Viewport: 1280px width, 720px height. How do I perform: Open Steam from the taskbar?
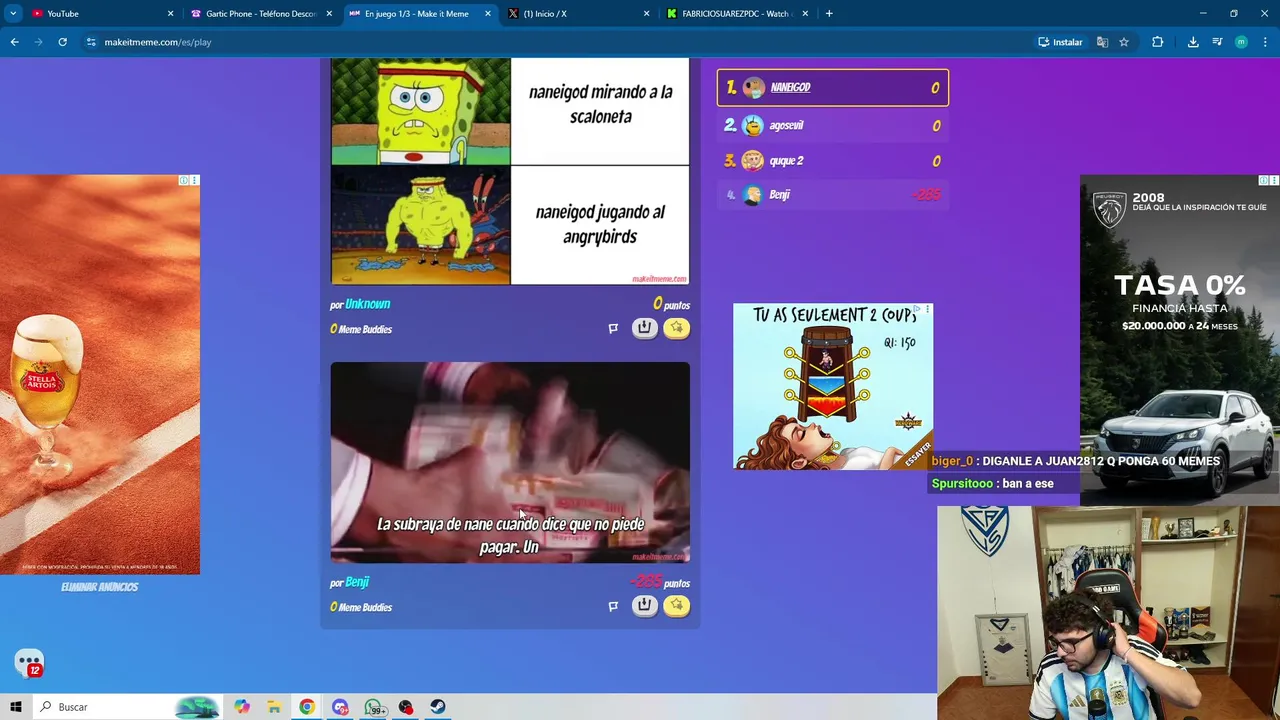tap(438, 707)
